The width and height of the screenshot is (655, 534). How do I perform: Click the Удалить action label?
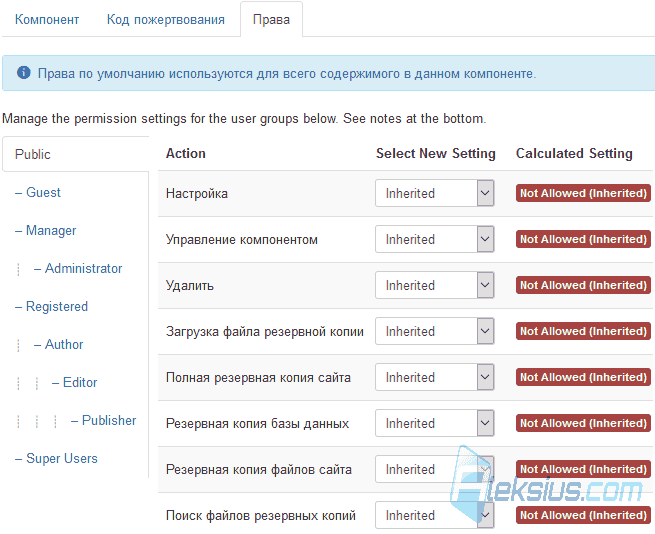tap(190, 285)
